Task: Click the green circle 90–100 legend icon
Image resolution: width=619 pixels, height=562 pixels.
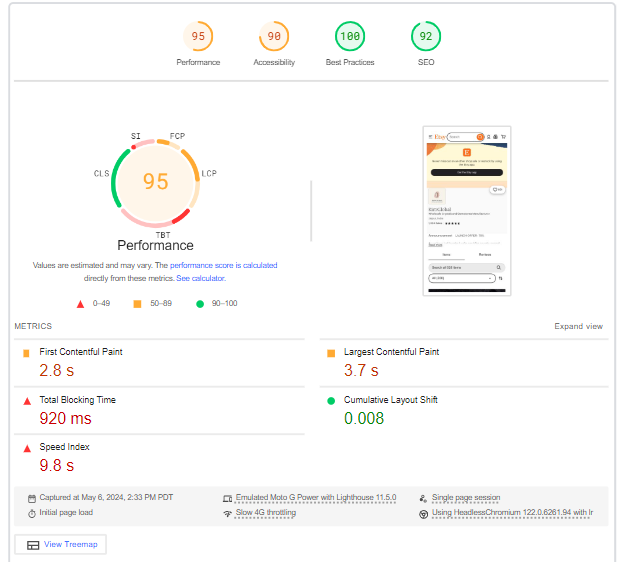Action: (x=200, y=304)
